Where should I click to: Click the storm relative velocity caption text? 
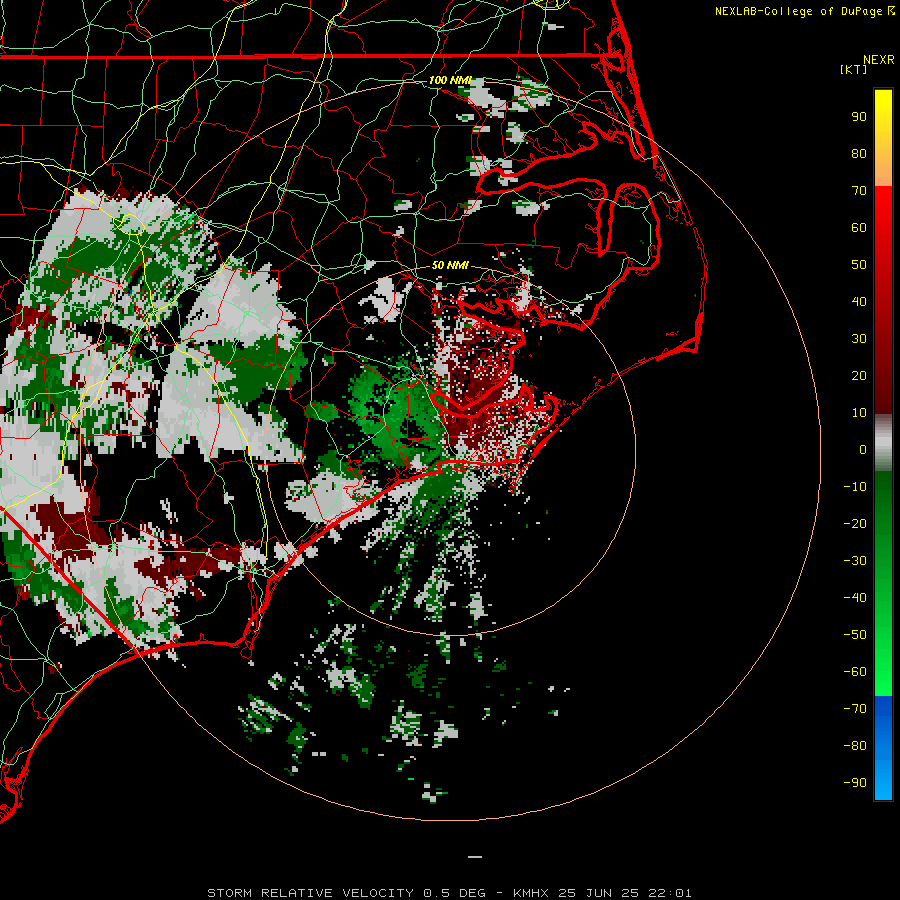(x=449, y=893)
